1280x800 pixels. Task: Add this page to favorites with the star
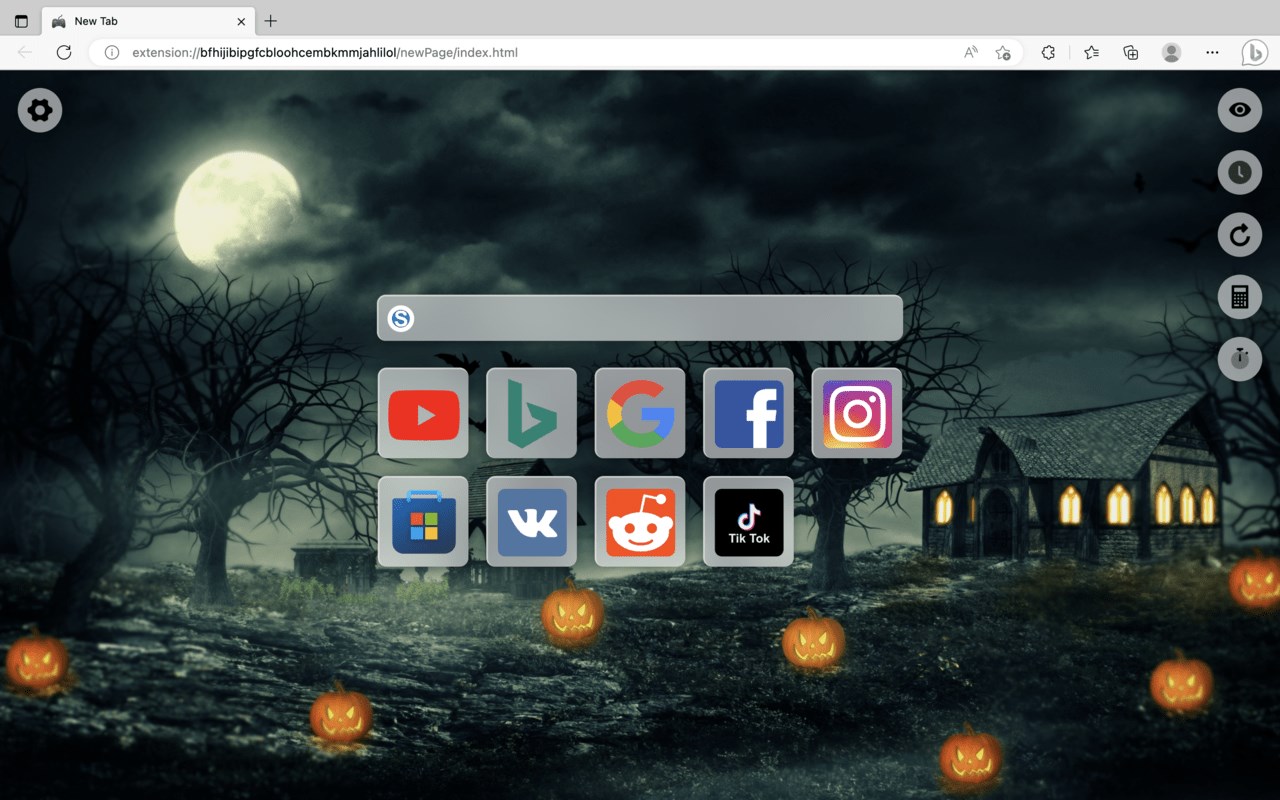(x=1003, y=52)
